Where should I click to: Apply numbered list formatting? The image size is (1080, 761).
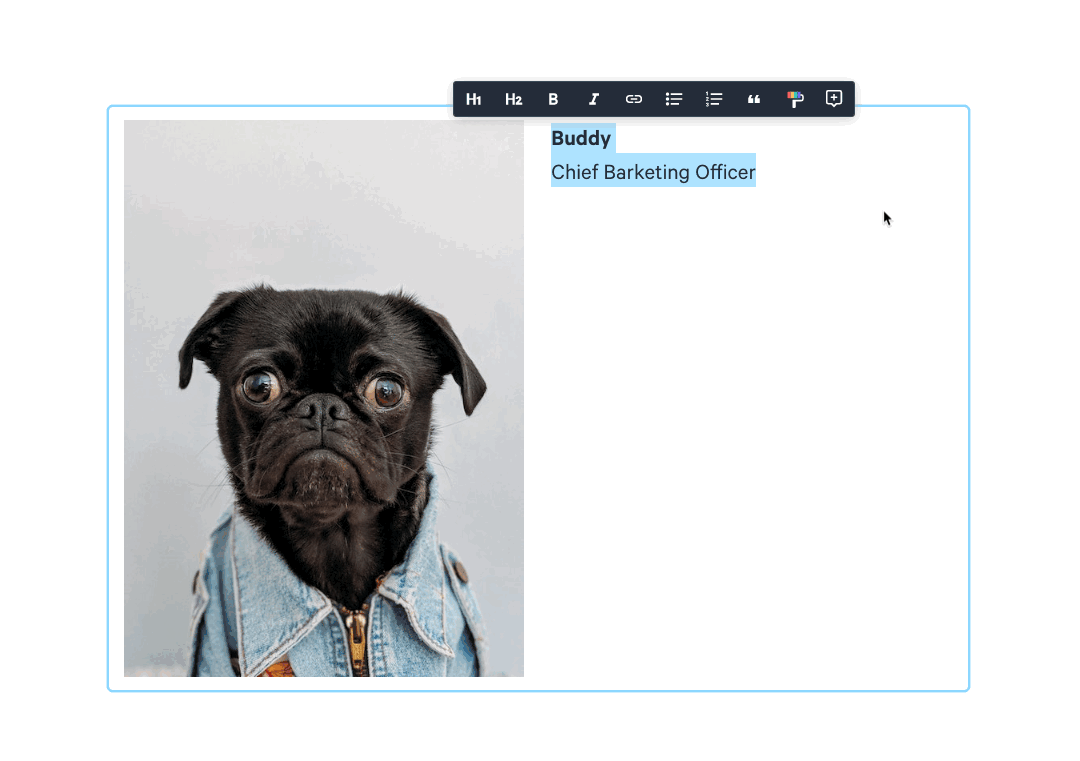coord(714,99)
